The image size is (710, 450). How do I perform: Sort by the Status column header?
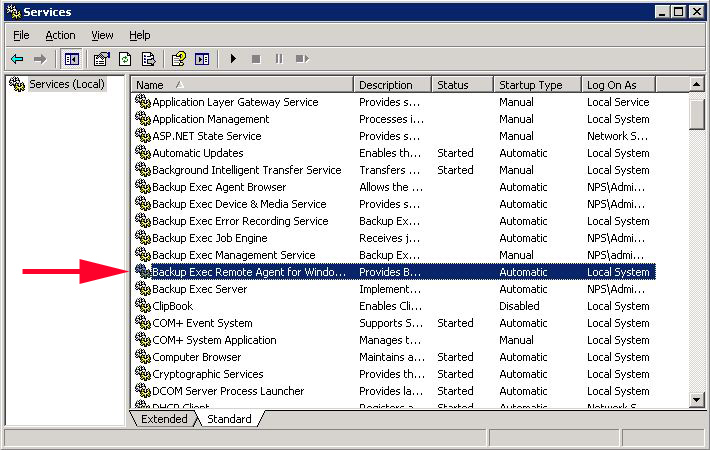[x=463, y=85]
